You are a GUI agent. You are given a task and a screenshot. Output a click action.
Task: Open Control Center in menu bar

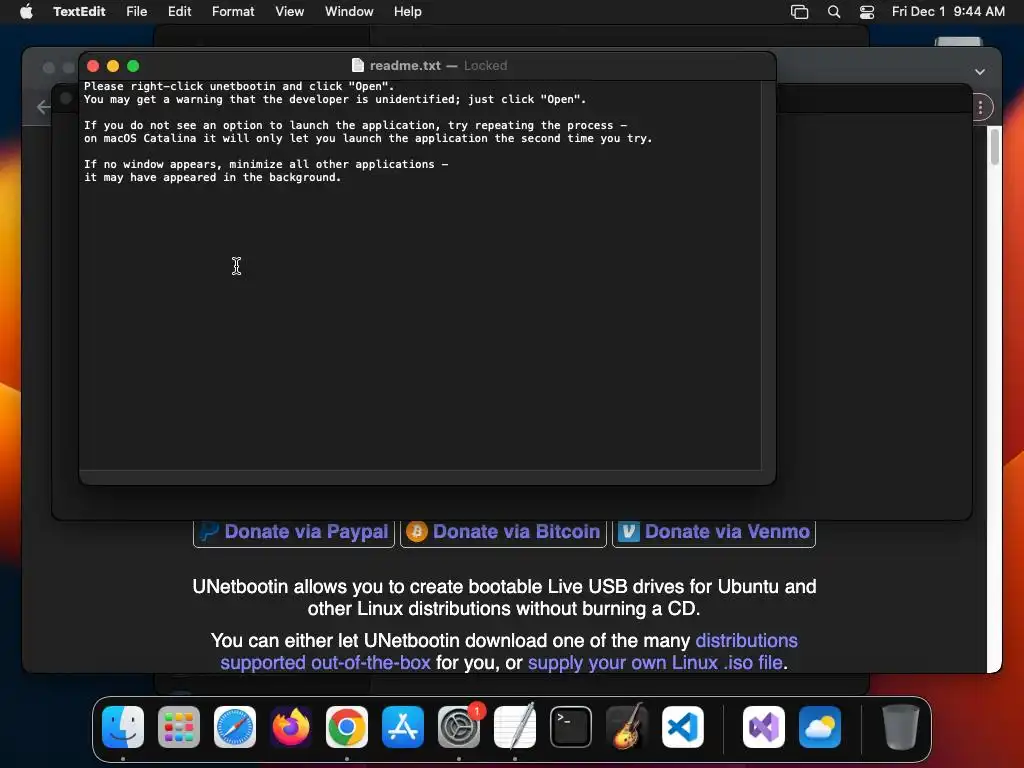click(x=867, y=12)
